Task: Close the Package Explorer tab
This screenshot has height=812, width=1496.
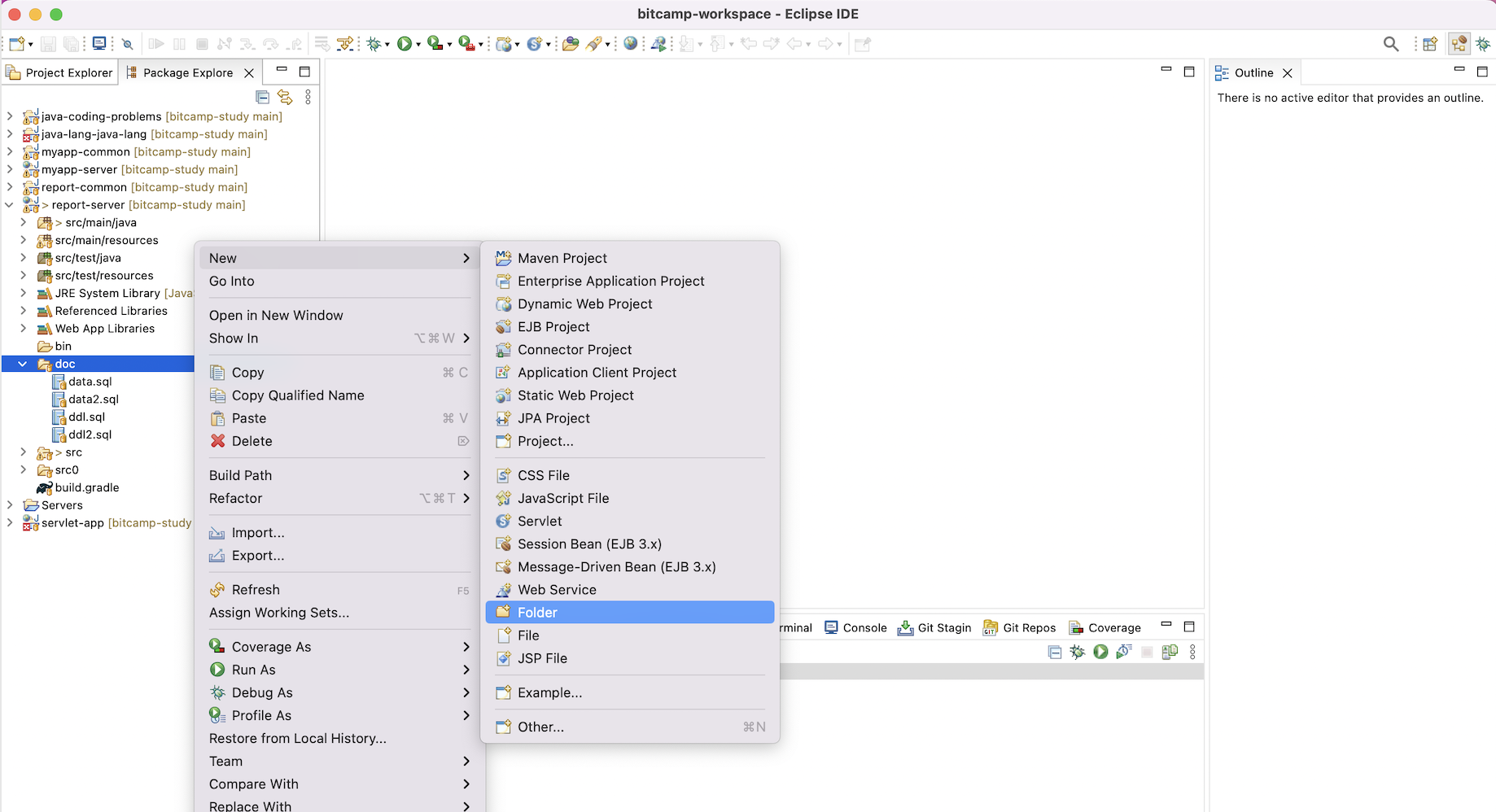Action: click(249, 73)
